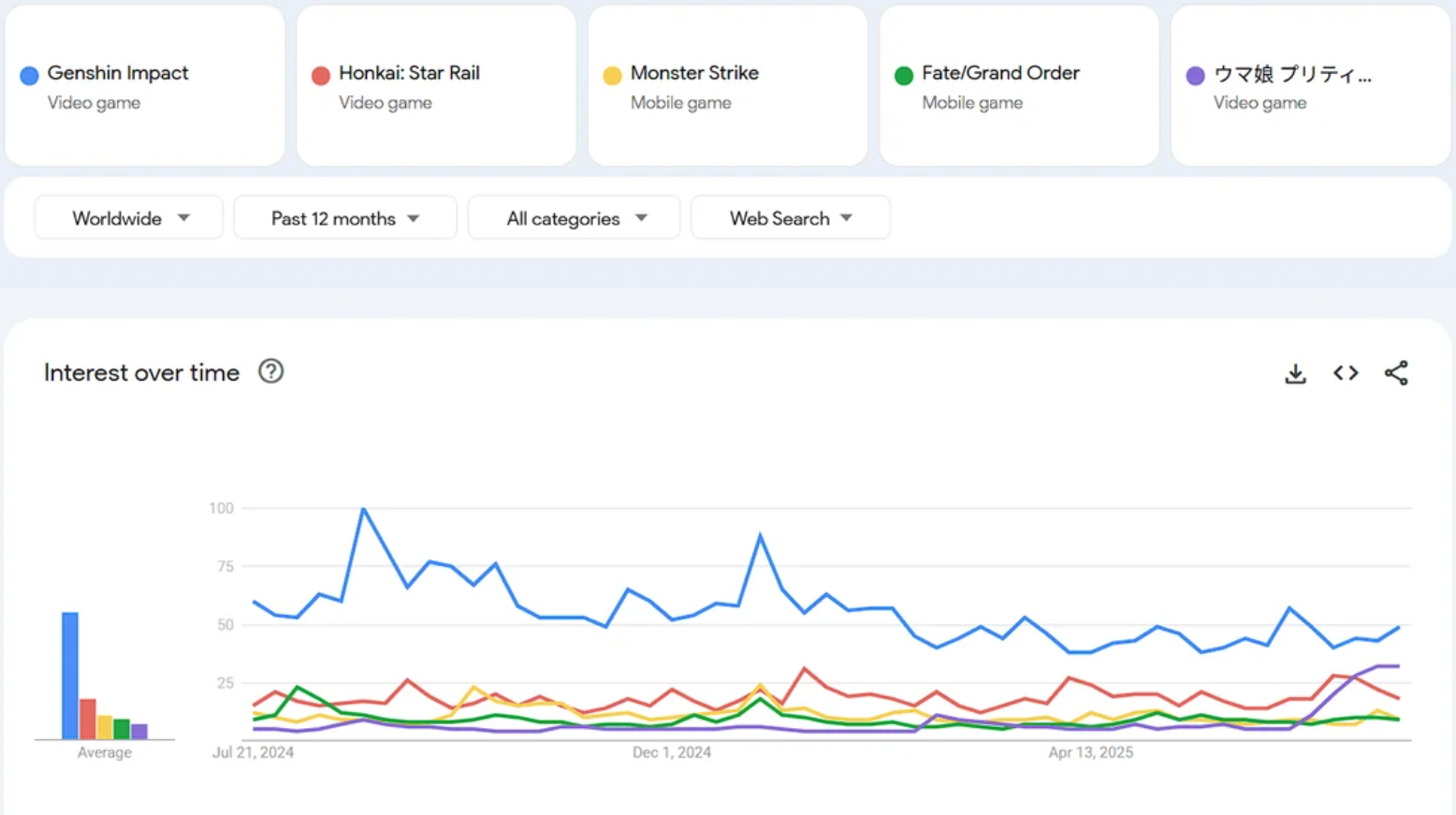Click the blue dot for Genshin Impact
1456x815 pixels.
[x=28, y=74]
